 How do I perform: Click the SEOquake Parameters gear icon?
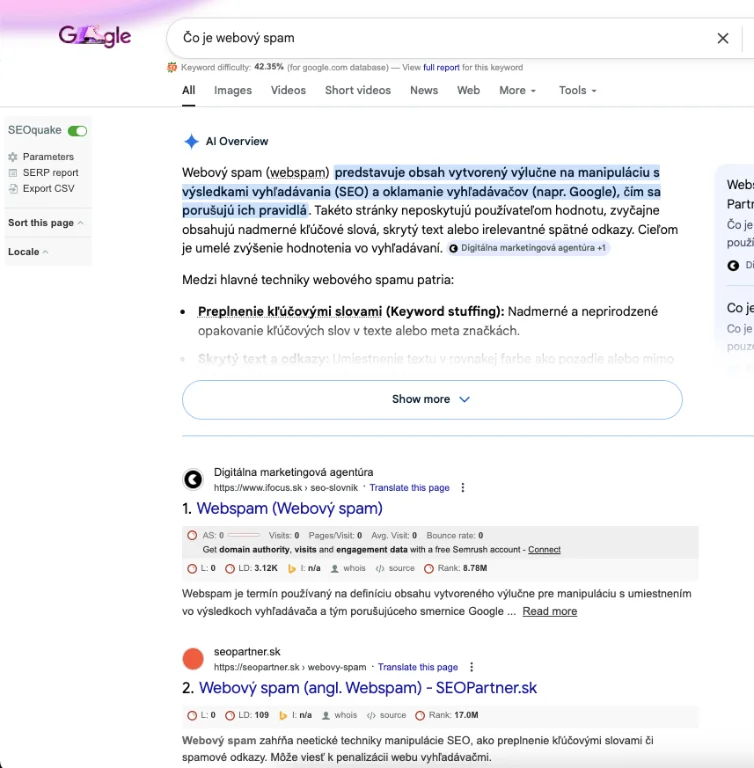click(x=13, y=157)
